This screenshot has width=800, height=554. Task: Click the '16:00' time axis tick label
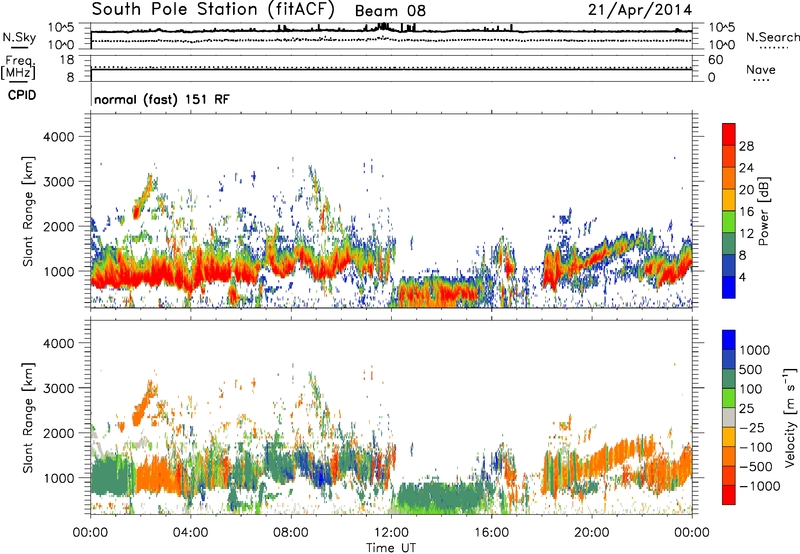491,533
